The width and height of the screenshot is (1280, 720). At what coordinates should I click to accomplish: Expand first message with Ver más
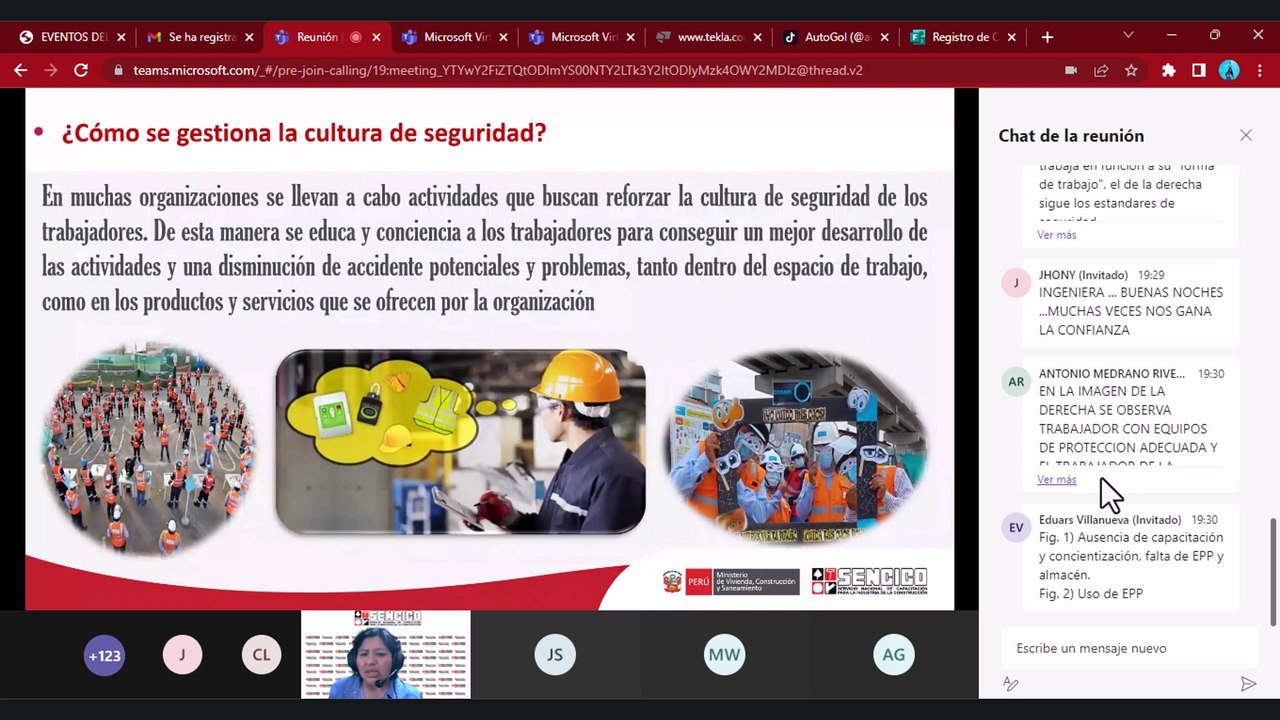1056,234
